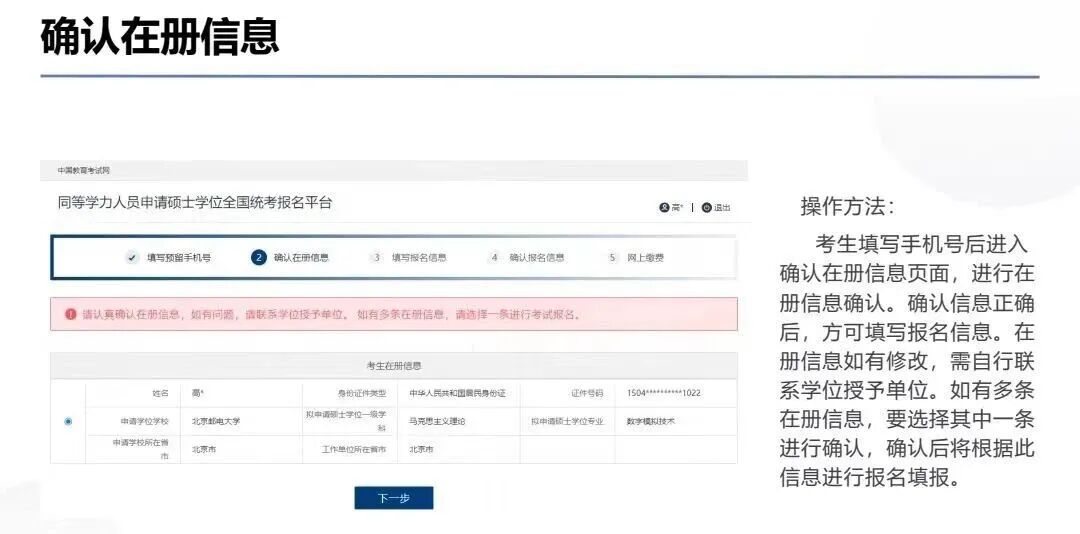Select the registration record radio button
The width and height of the screenshot is (1080, 534).
(x=68, y=421)
